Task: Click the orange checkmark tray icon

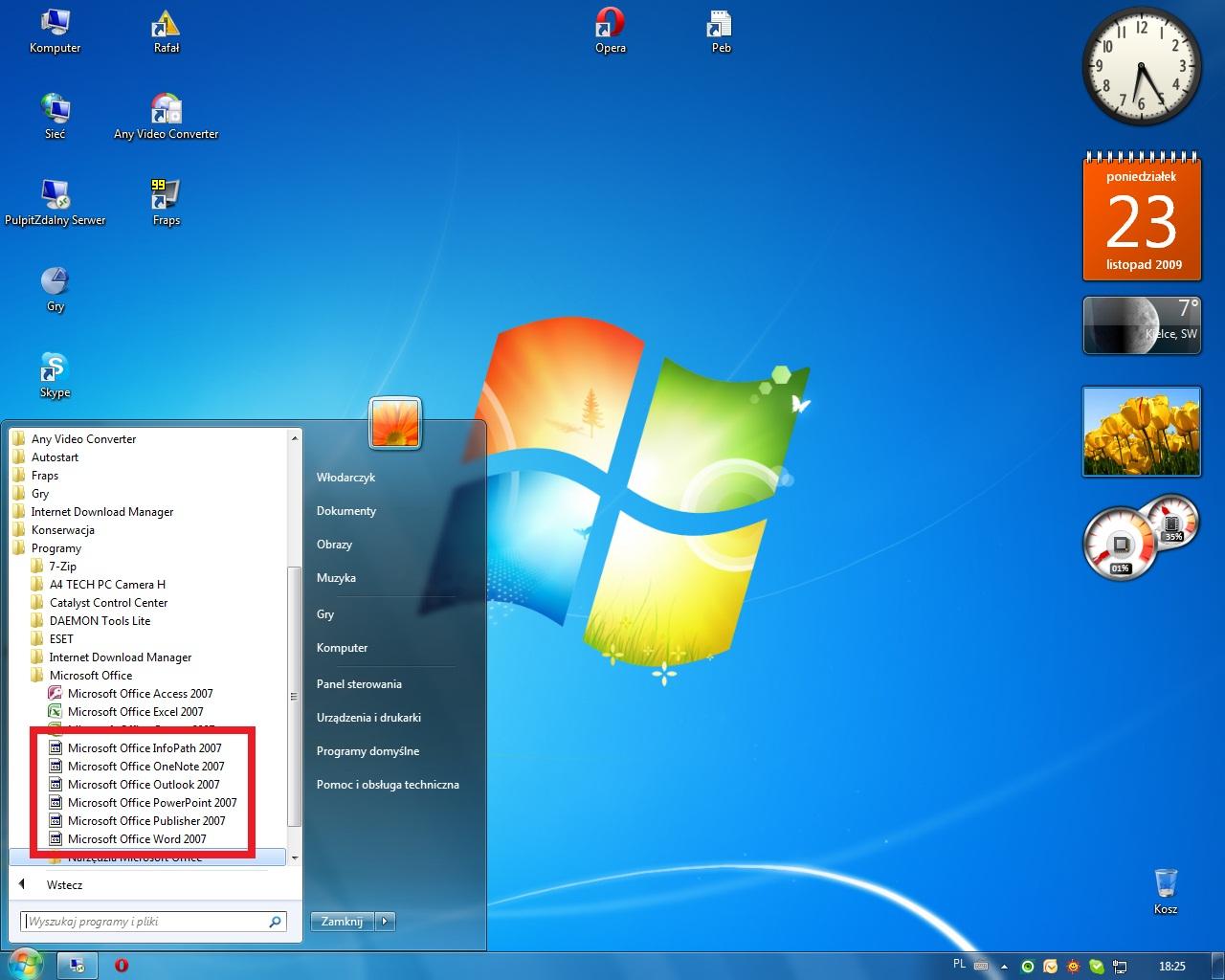Action: [1051, 967]
